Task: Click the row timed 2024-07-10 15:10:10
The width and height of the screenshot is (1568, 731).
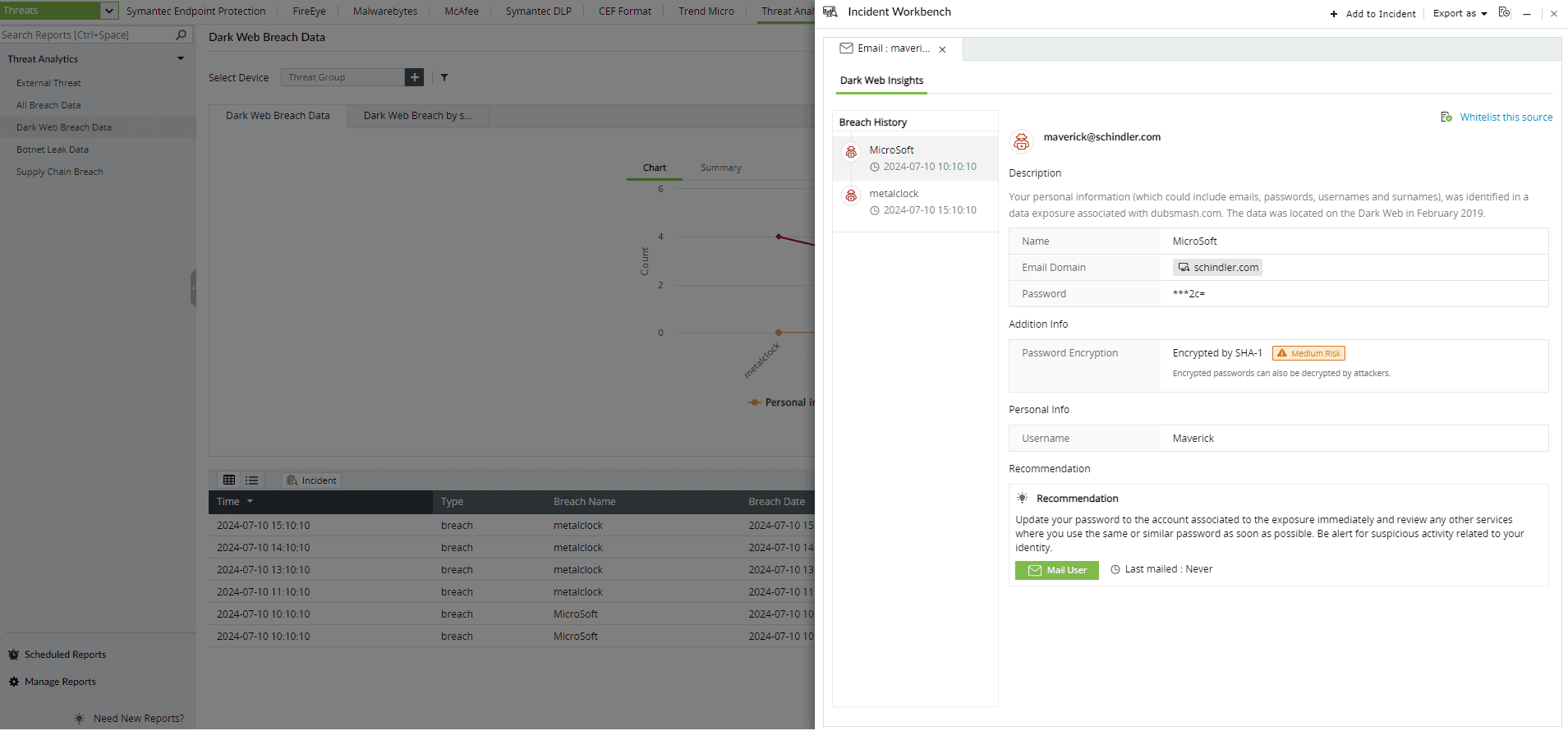Action: point(512,526)
